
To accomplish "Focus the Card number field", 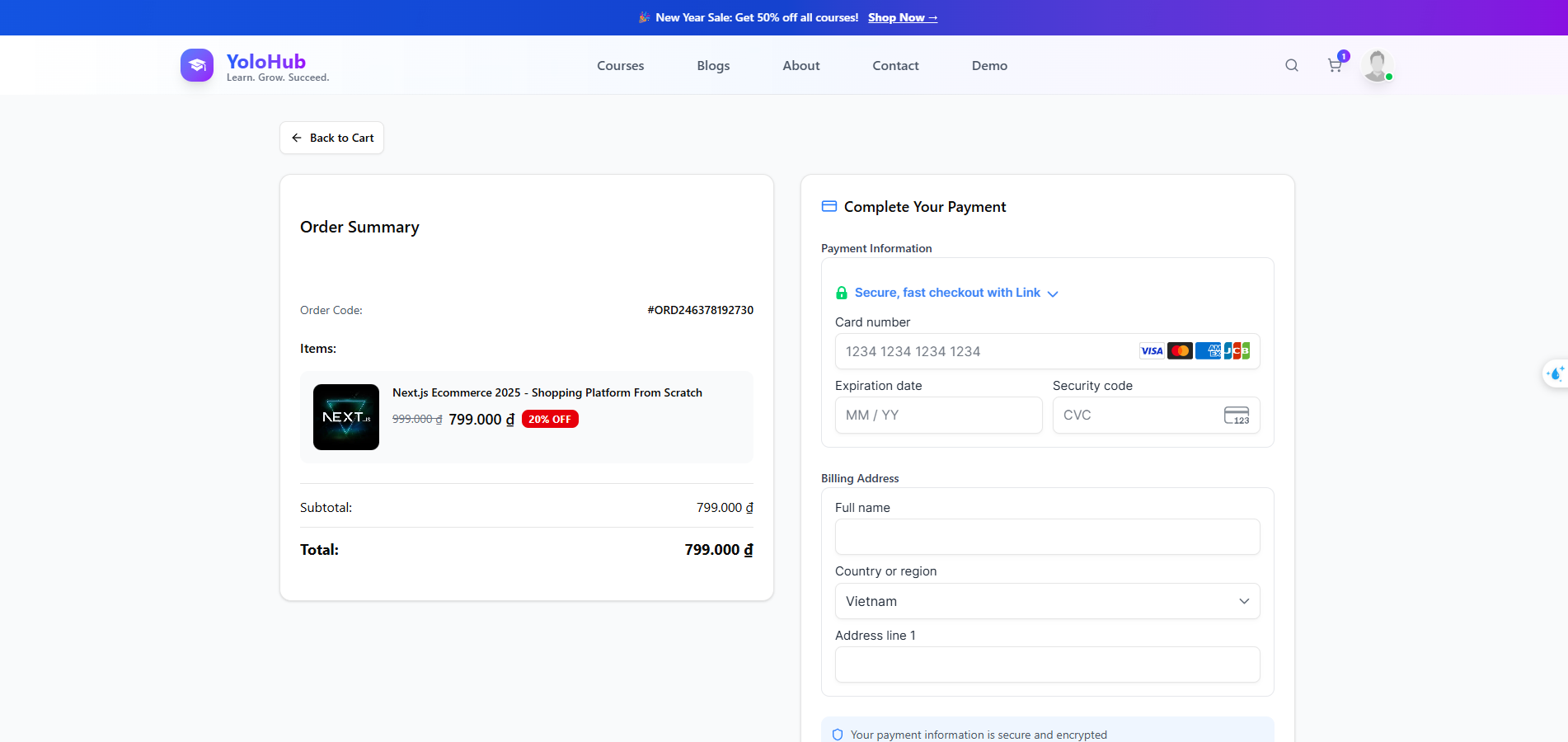I will 985,351.
